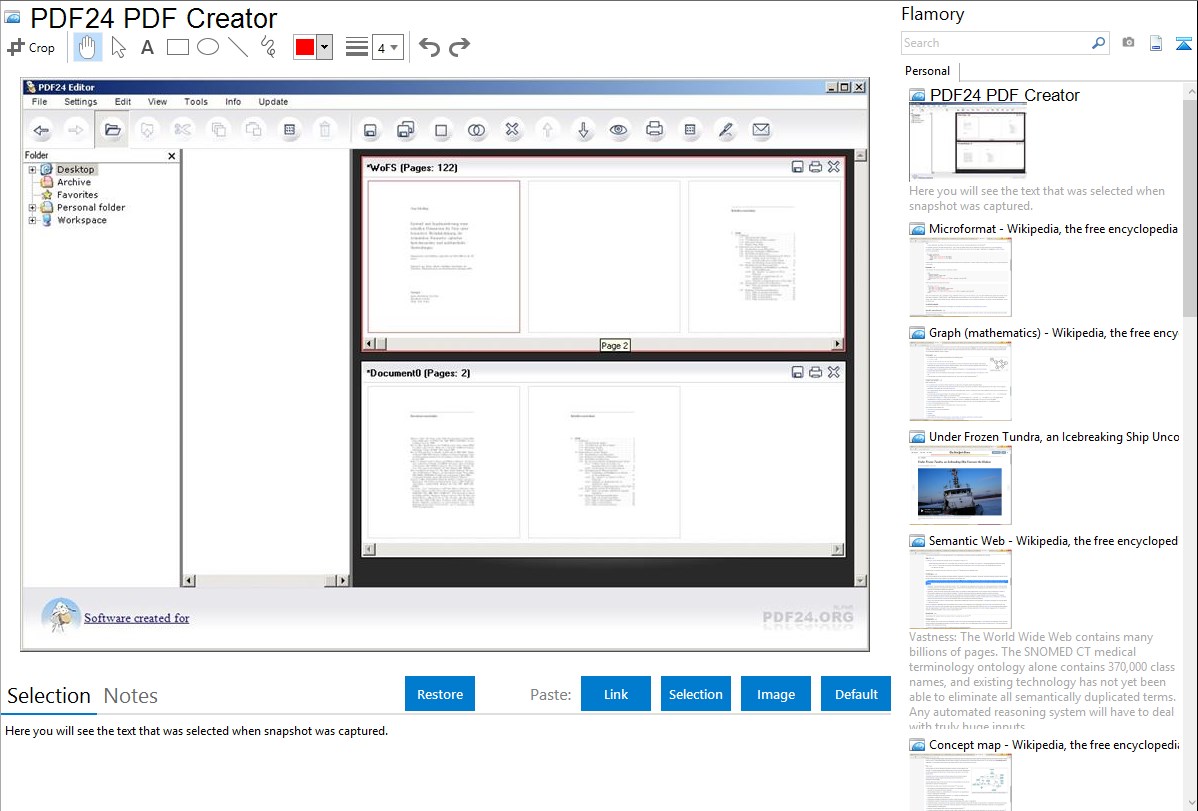This screenshot has height=811, width=1198.
Task: Click the print toolbar icon
Action: (654, 130)
